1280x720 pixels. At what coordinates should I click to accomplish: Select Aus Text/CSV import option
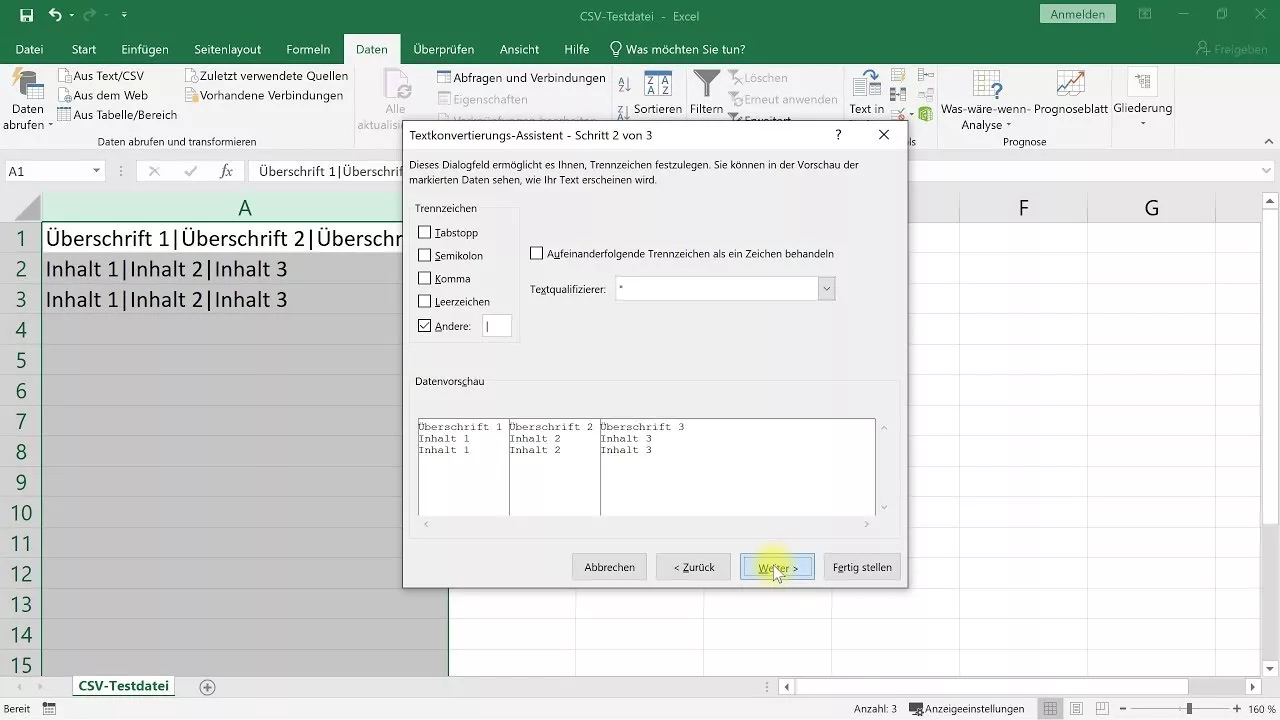pos(110,76)
